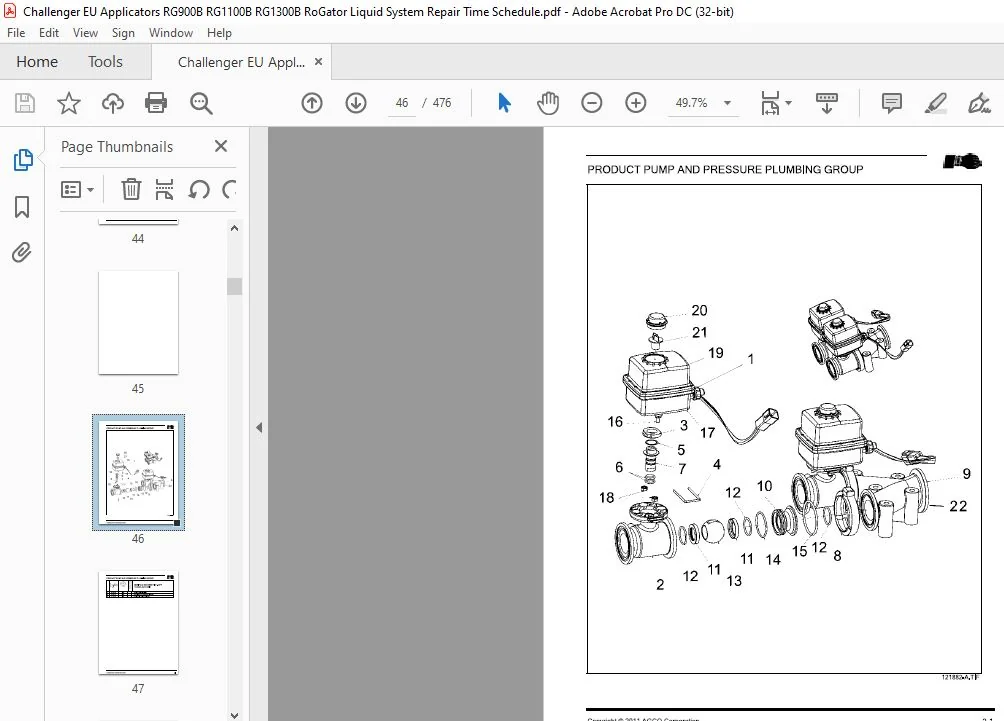
Task: Open the sign document tool
Action: (x=979, y=103)
